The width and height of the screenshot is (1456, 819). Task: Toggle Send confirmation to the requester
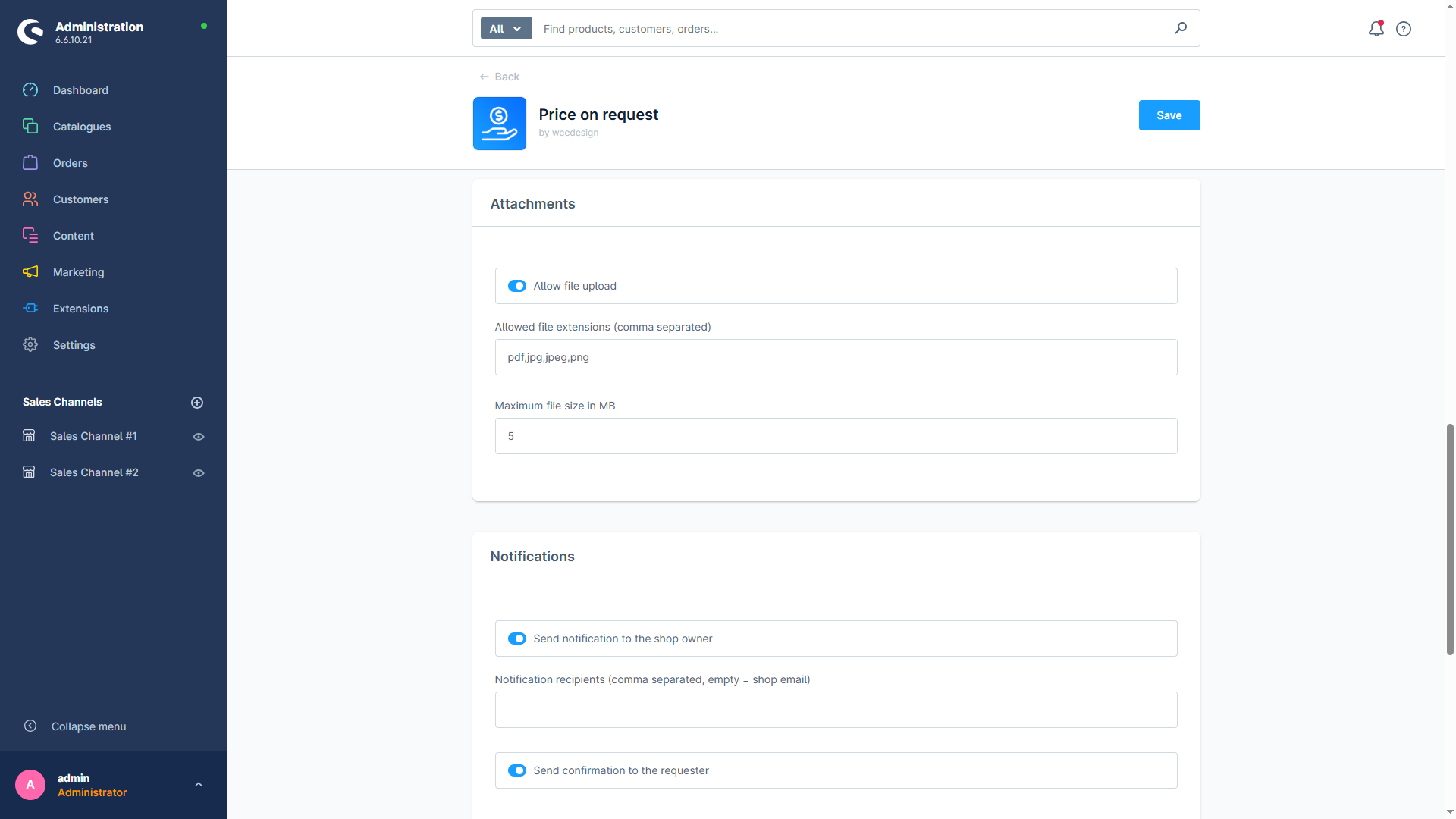click(x=517, y=770)
